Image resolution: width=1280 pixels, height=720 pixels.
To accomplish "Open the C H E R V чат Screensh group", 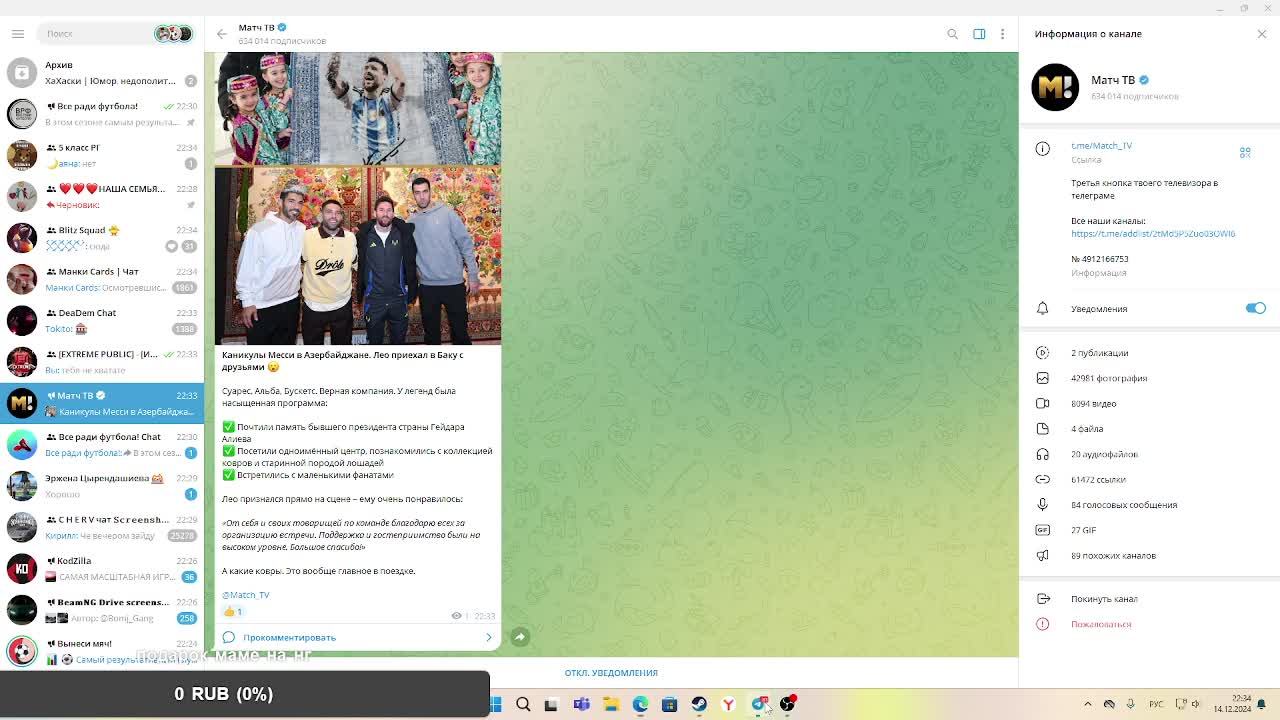I will point(102,527).
